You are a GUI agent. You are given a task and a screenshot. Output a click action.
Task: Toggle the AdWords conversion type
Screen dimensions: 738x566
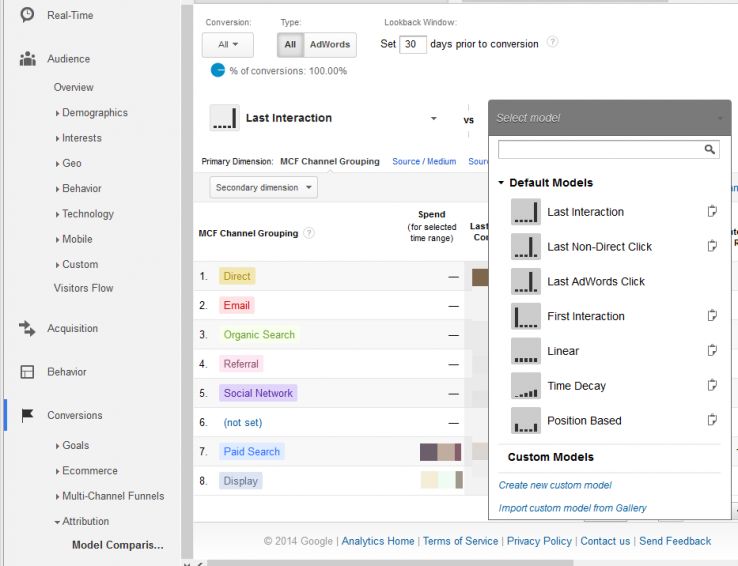coord(329,45)
